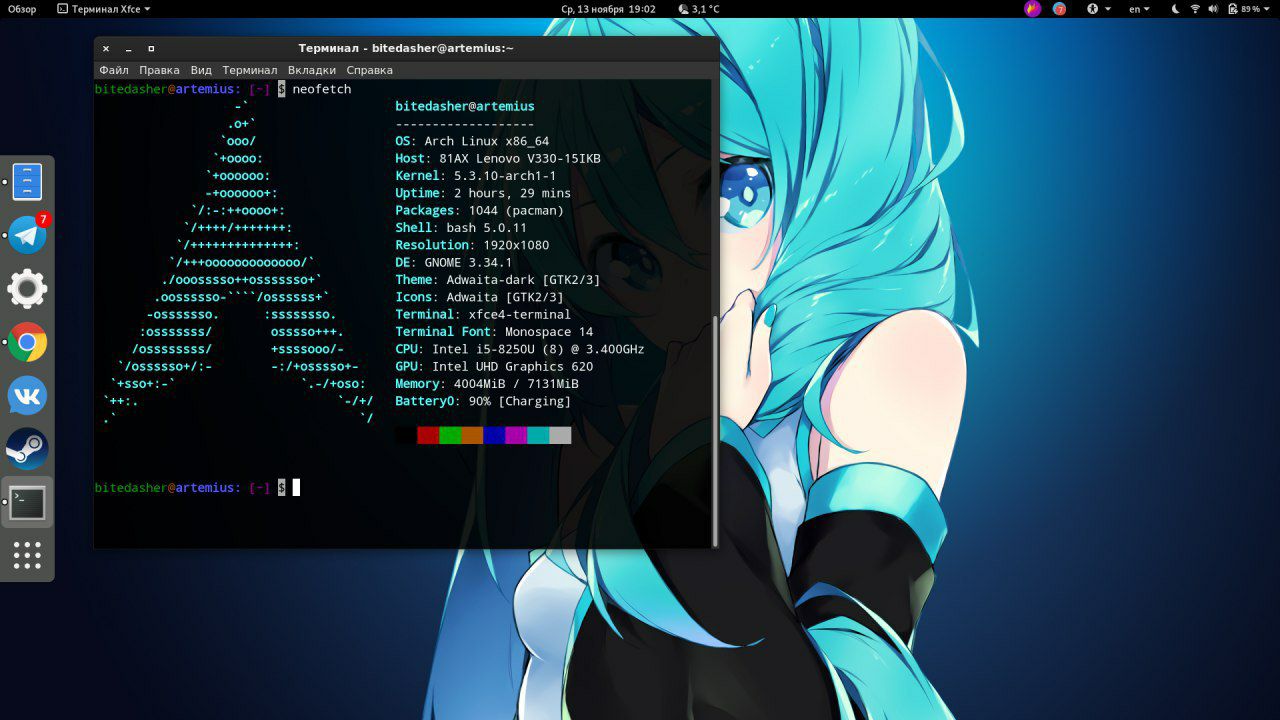
Task: Open the Обзор activities overview
Action: [22, 9]
